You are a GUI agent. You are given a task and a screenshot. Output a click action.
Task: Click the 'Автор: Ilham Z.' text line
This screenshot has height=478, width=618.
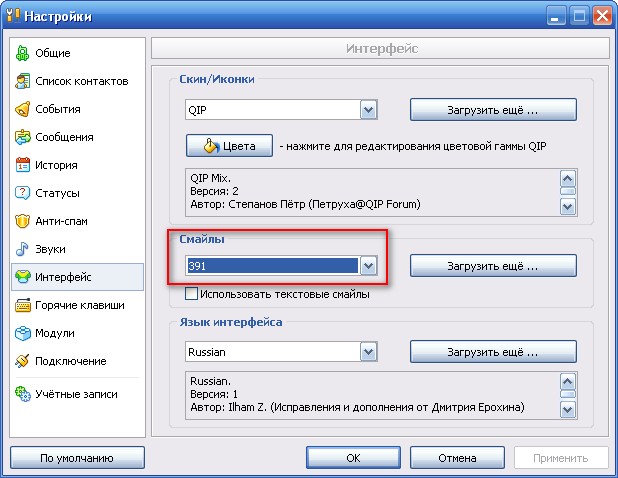pos(357,407)
